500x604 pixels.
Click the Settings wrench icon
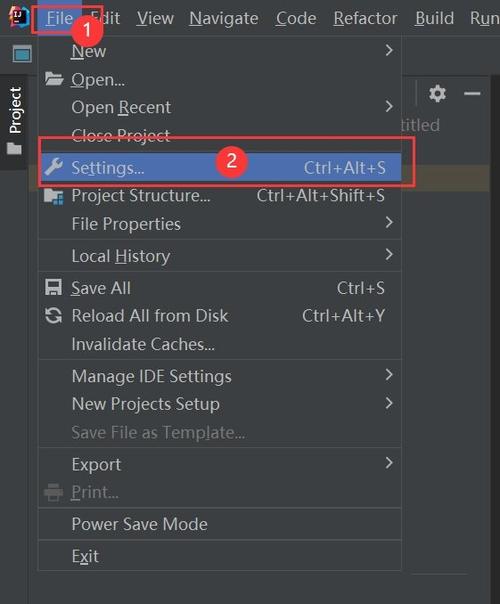point(54,167)
